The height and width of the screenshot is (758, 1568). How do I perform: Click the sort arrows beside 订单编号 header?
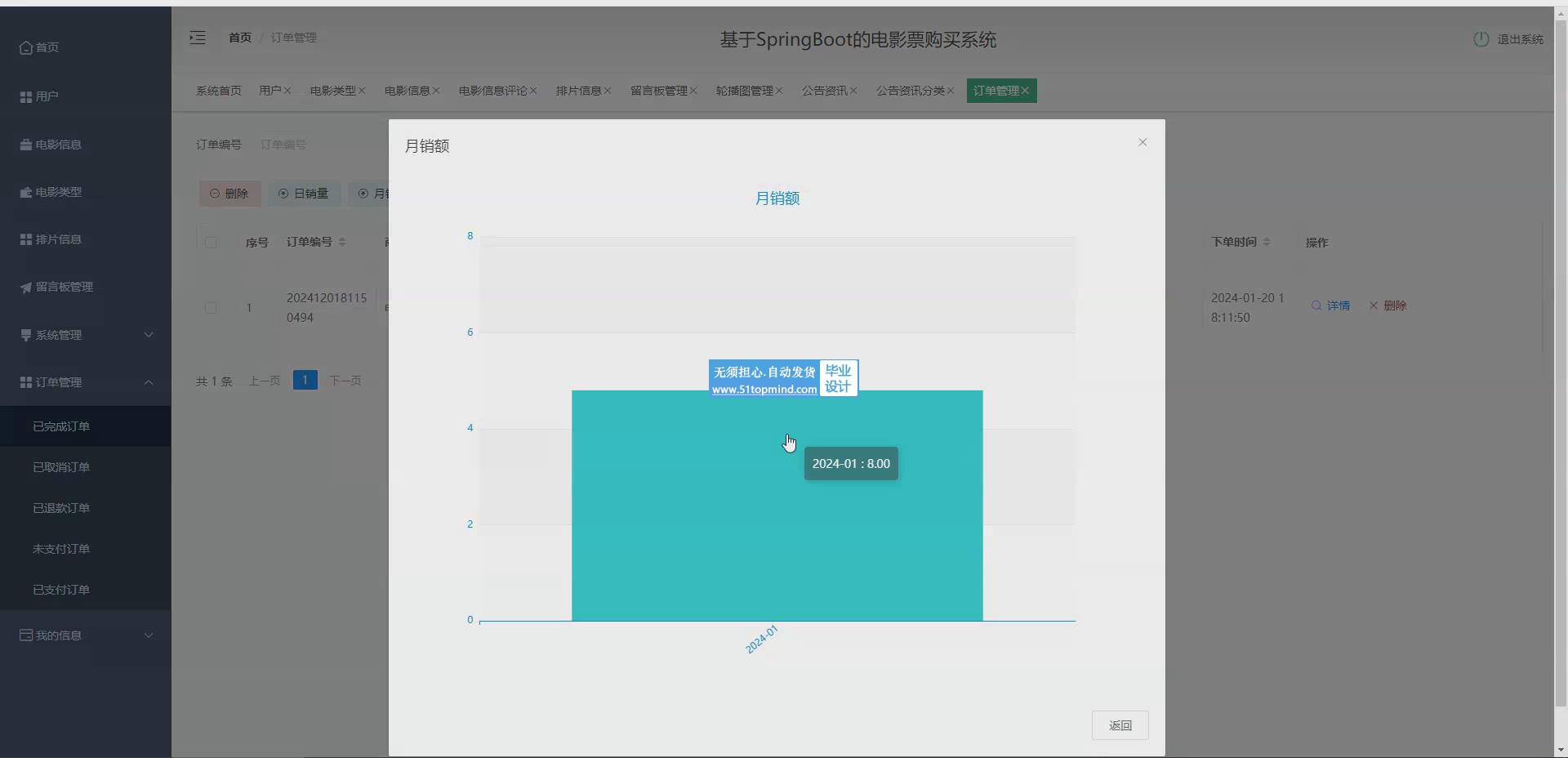(342, 242)
